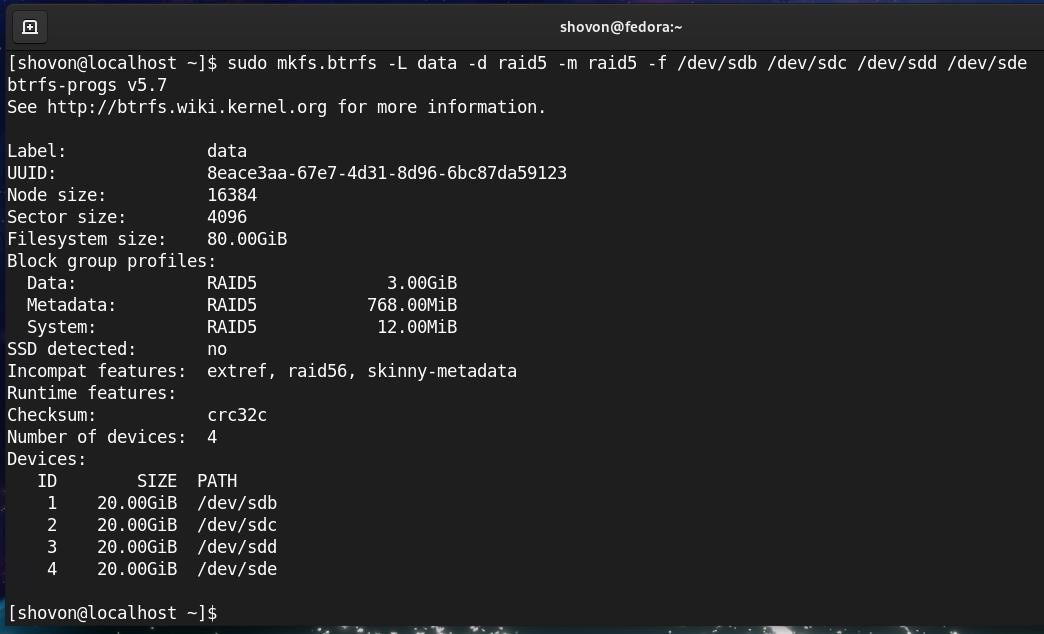Viewport: 1044px width, 634px height.
Task: Click the /dev/sdd path in device list
Action: click(237, 547)
